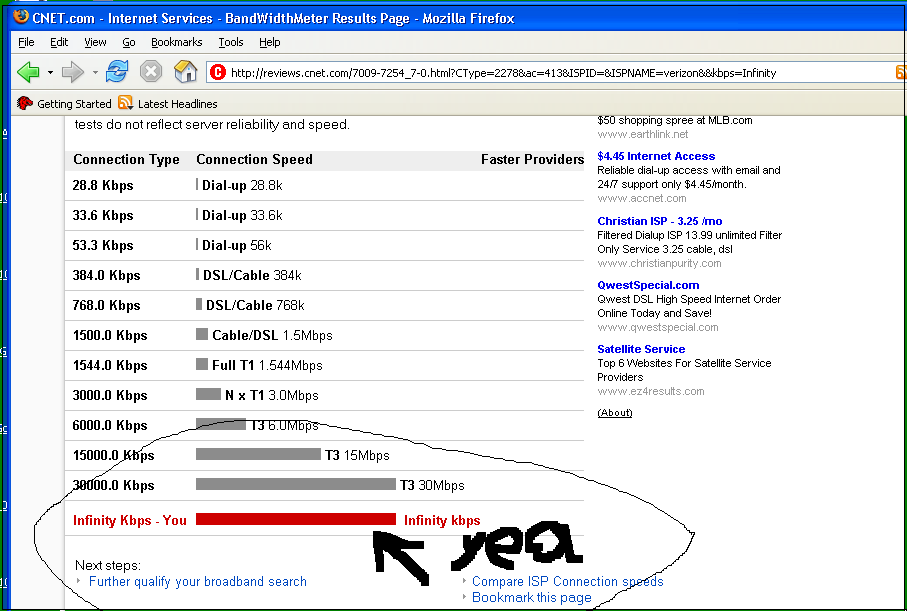907x611 pixels.
Task: Open the Satellite Service ad link
Action: coord(641,349)
